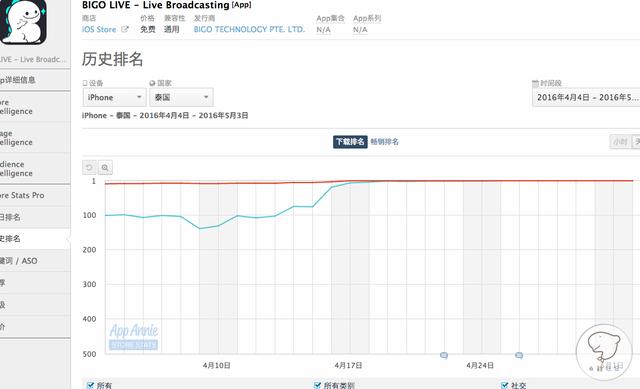
Task: Click the N/A value under App集合
Action: click(323, 30)
